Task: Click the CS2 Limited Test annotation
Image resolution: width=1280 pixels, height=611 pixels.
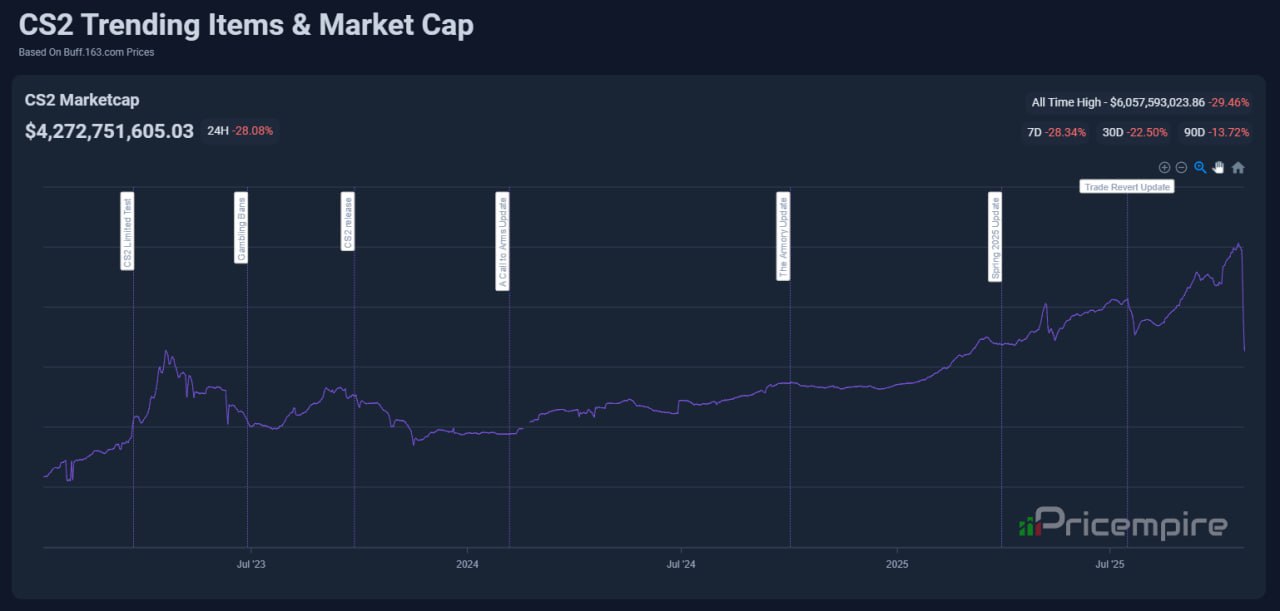Action: [x=127, y=231]
